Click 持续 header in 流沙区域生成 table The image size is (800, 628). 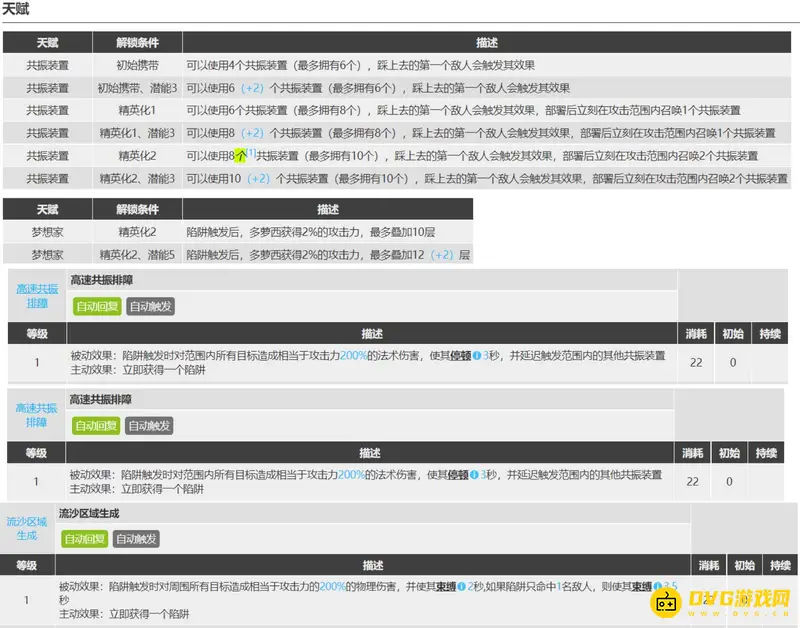click(780, 565)
